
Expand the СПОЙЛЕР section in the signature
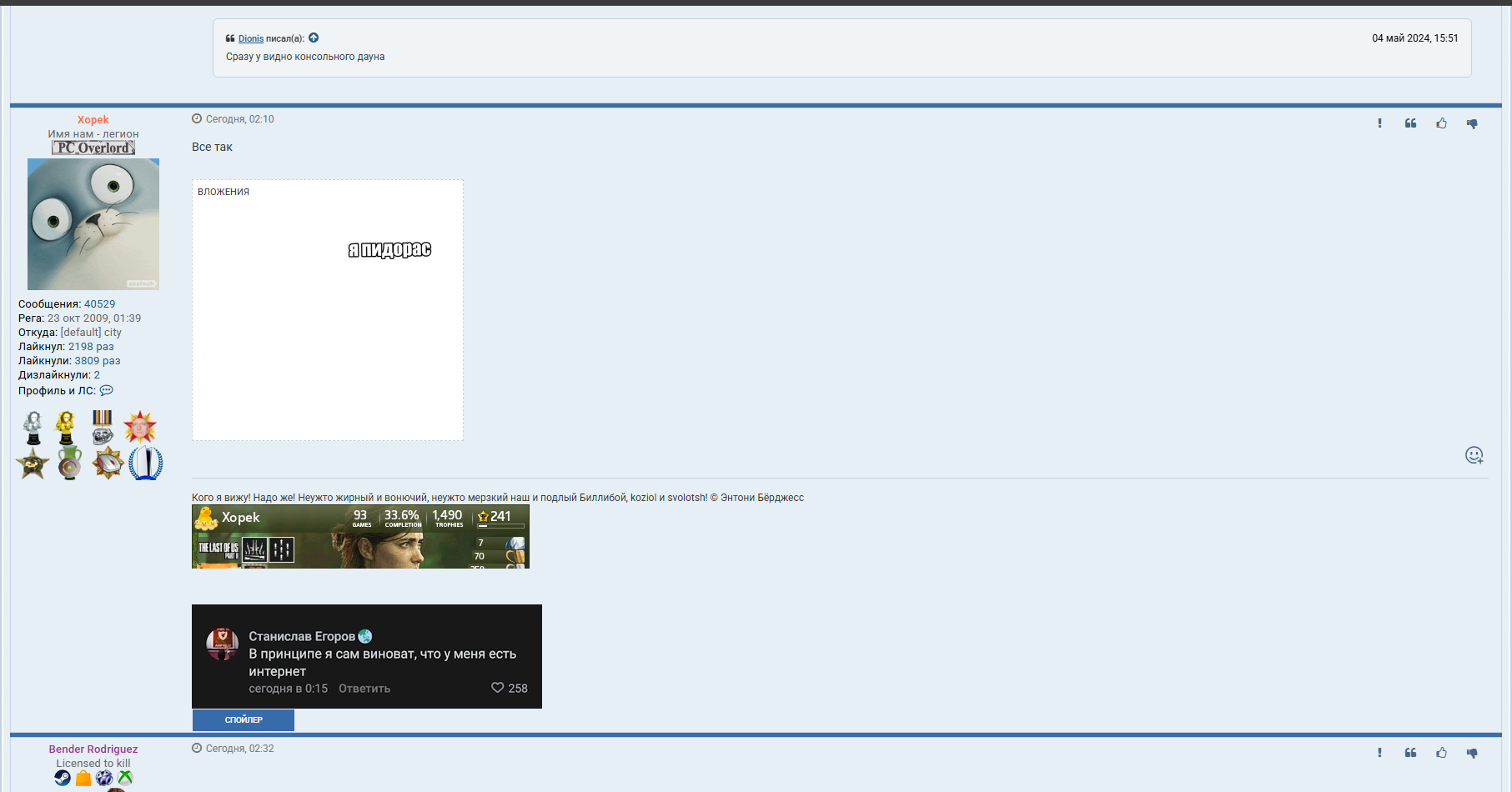click(x=244, y=719)
